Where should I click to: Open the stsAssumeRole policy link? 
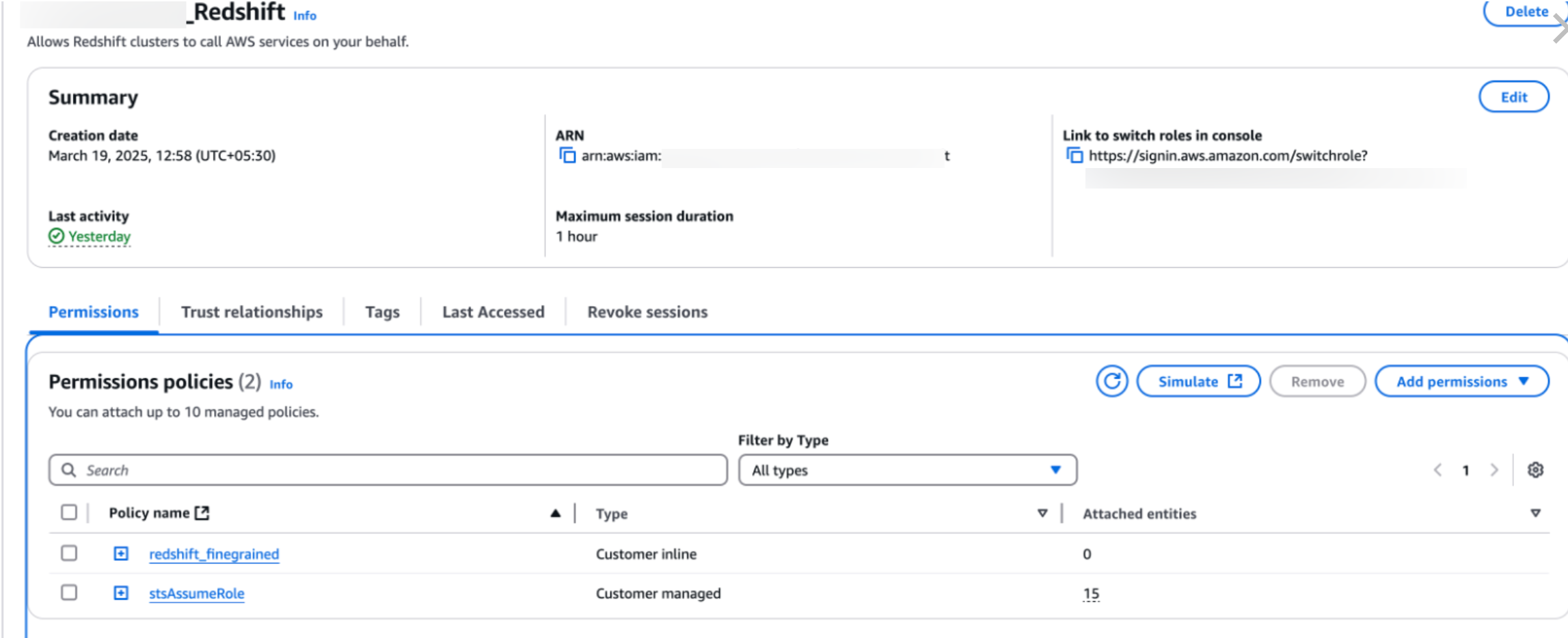pos(197,594)
